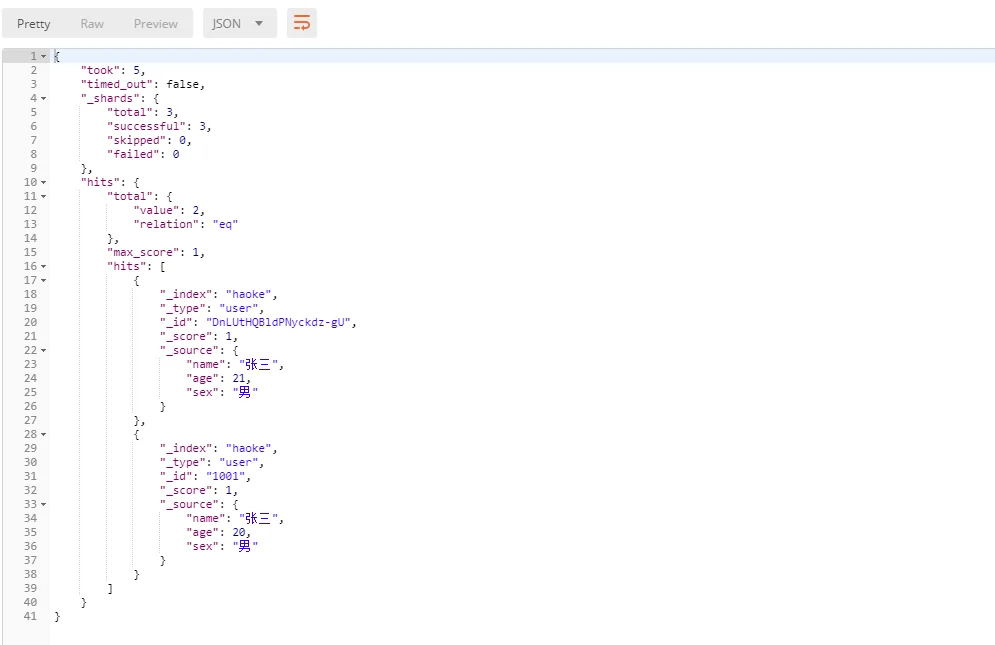Click age value 21
Image resolution: width=995 pixels, height=645 pixels.
coord(239,378)
